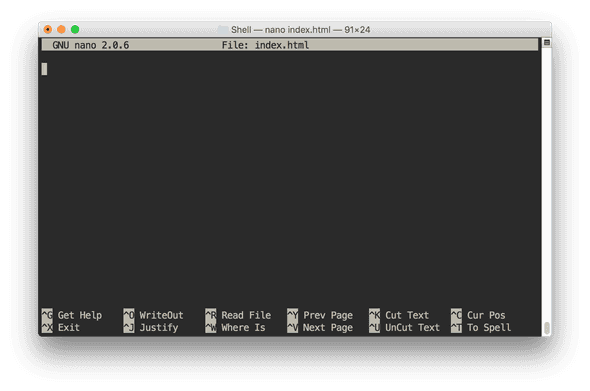Click the ^V Next Page shortcut
The width and height of the screenshot is (590, 391).
click(x=320, y=327)
